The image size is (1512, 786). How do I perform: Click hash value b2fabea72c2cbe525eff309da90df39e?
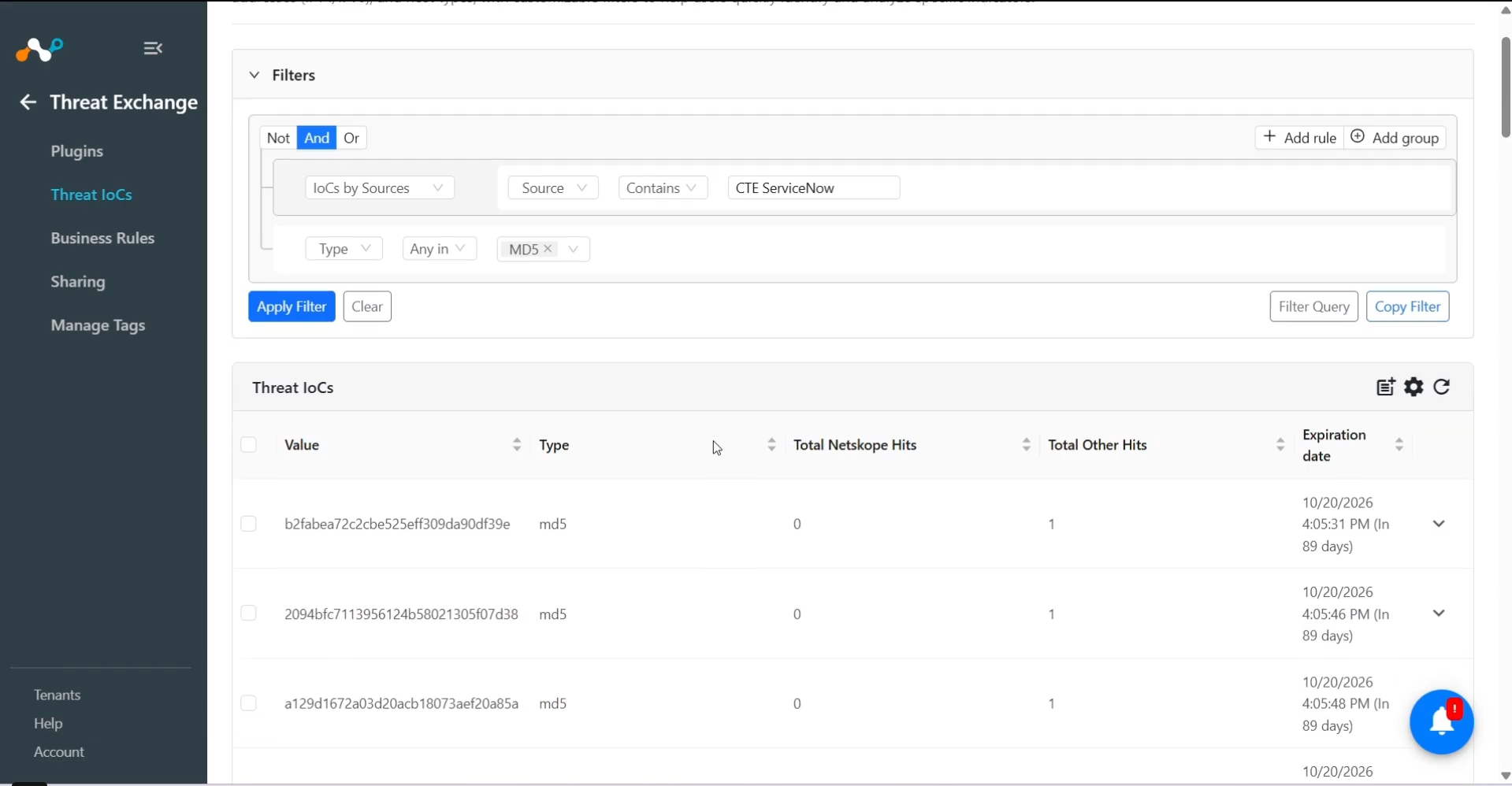[x=397, y=524]
